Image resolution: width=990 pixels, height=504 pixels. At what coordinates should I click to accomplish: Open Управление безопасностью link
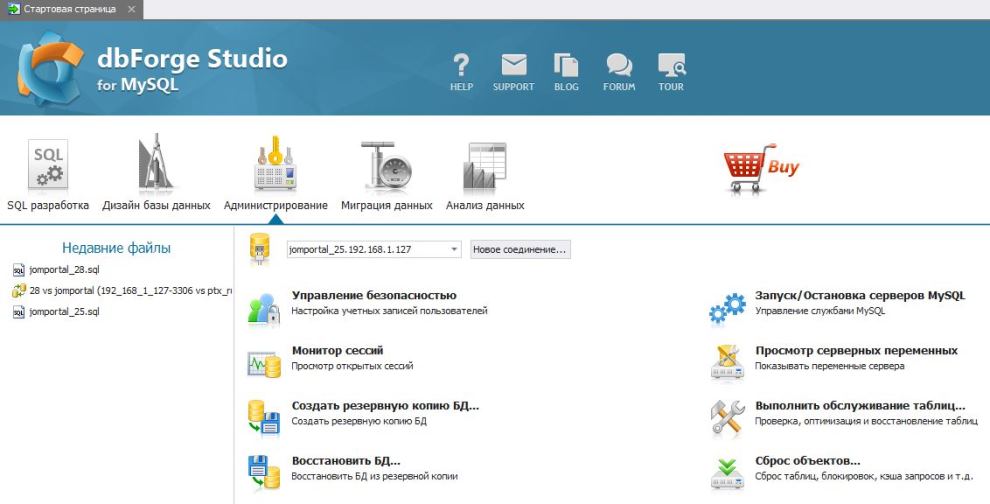(373, 295)
